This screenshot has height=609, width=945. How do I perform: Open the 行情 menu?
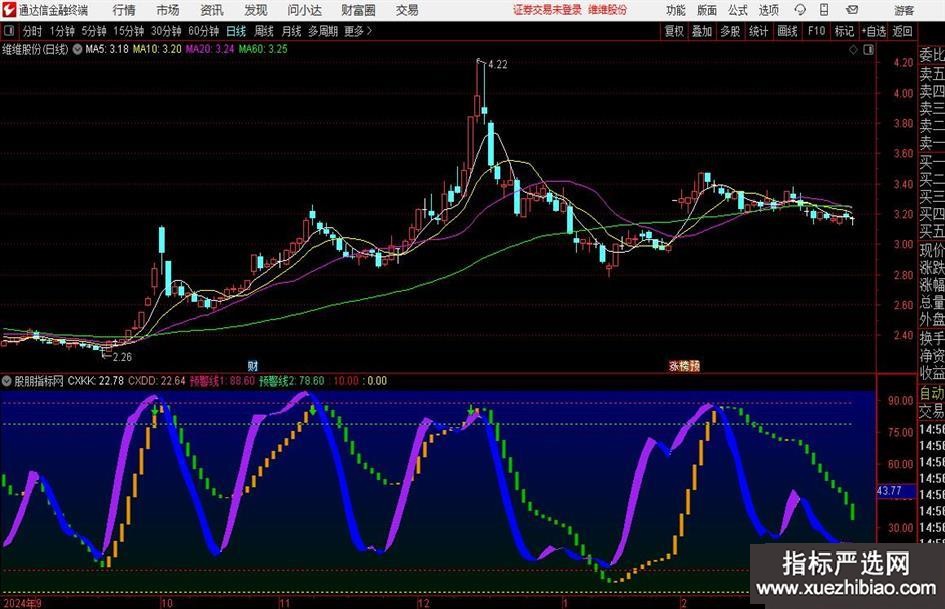click(124, 10)
